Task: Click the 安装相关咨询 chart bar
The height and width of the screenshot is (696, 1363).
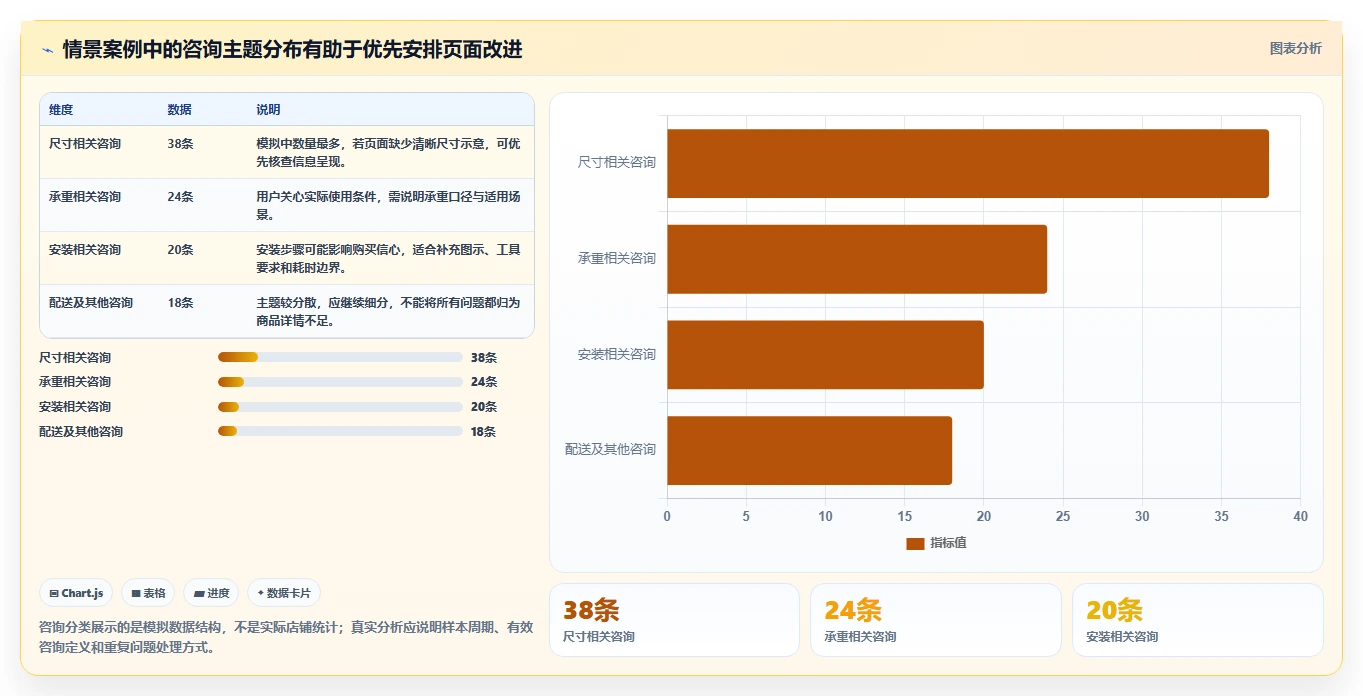Action: 825,354
